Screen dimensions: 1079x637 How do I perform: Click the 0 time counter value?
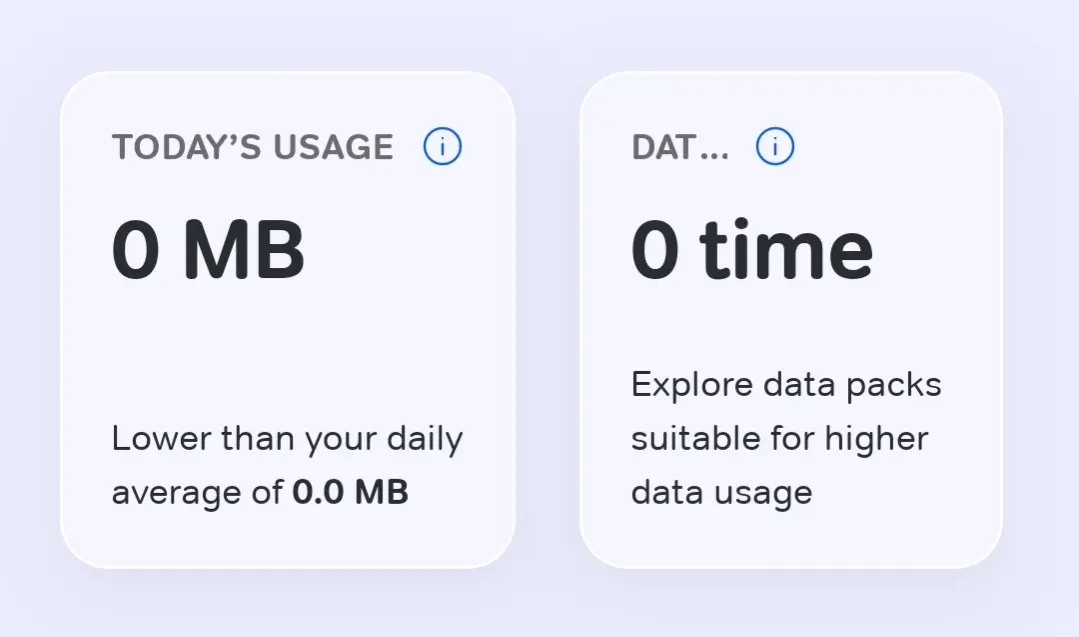coord(751,249)
